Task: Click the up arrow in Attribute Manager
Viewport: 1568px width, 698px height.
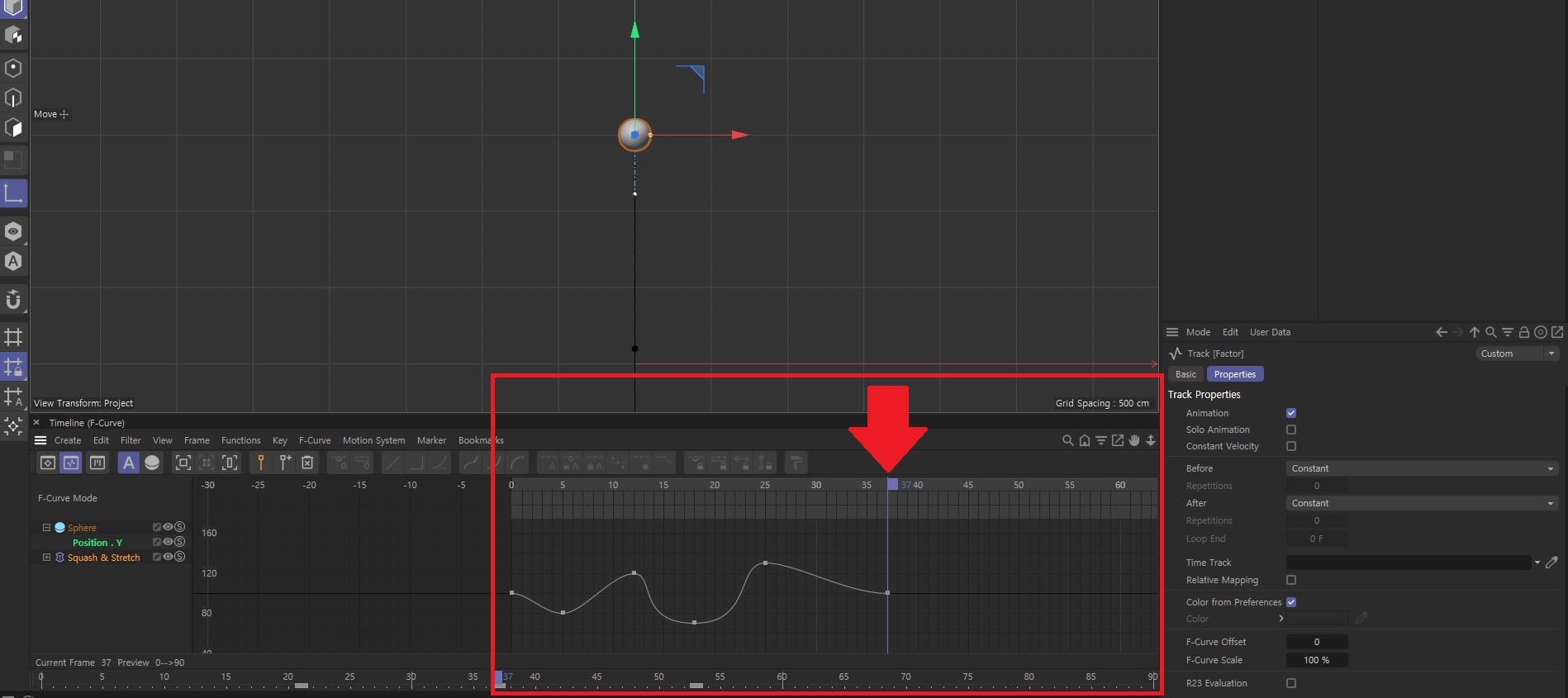Action: tap(1475, 332)
